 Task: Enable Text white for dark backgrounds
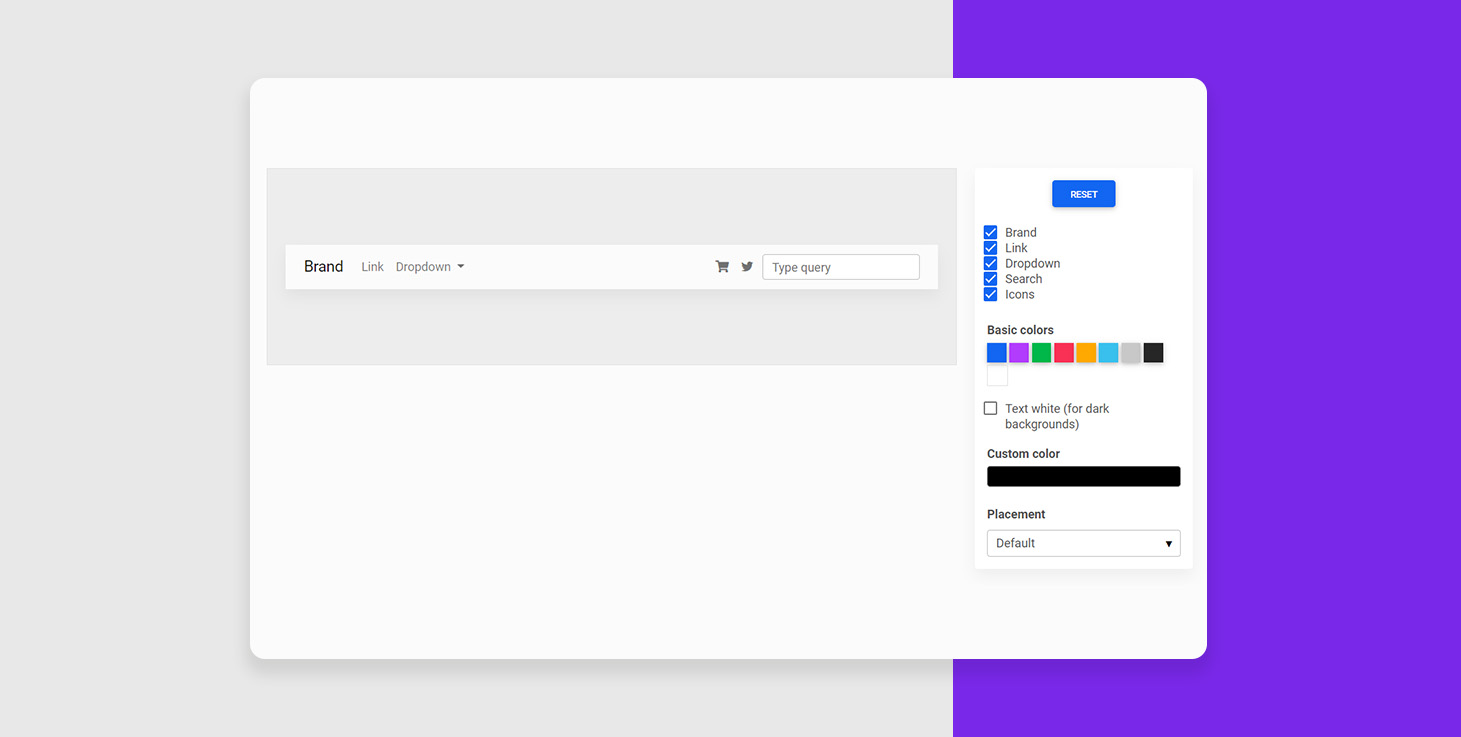(x=991, y=408)
